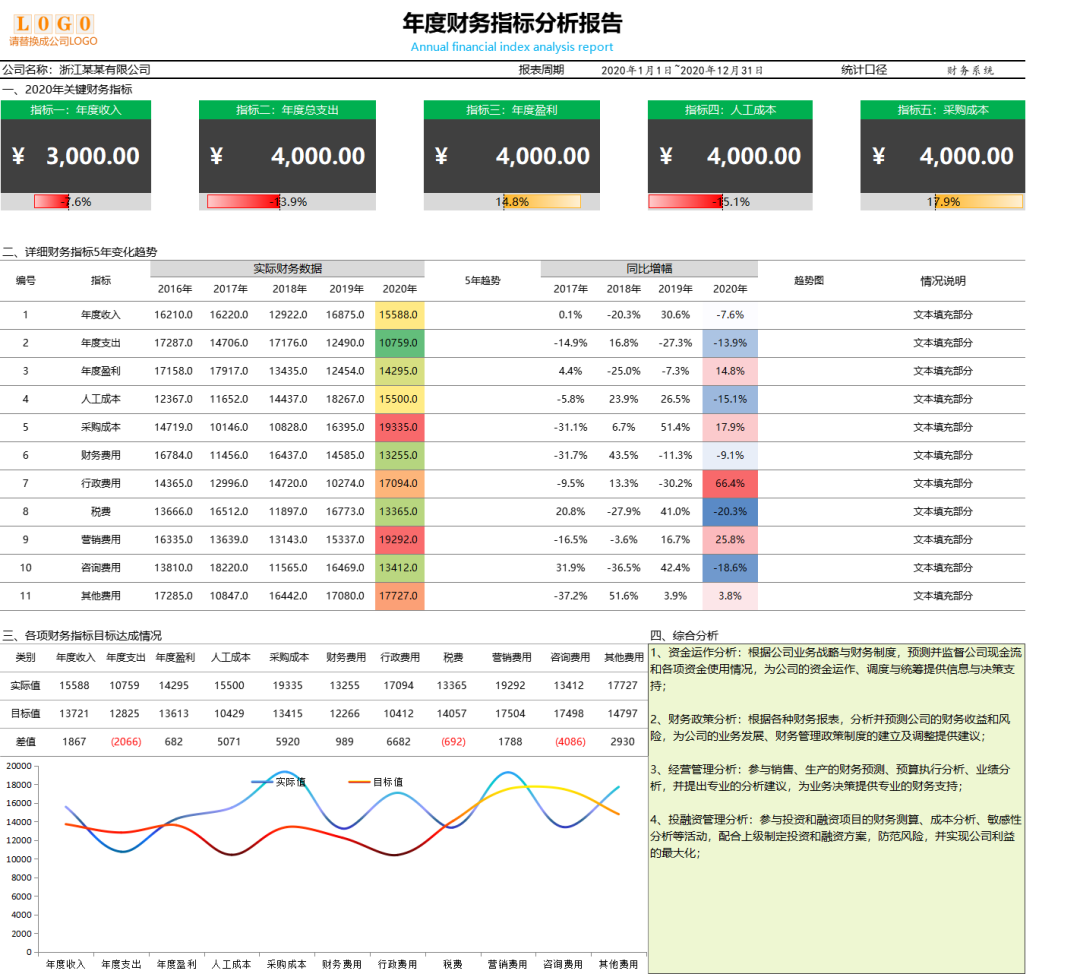Click the report period date range 2020年1月1日~2020年12月31日
The image size is (1080, 974).
pyautogui.click(x=682, y=70)
